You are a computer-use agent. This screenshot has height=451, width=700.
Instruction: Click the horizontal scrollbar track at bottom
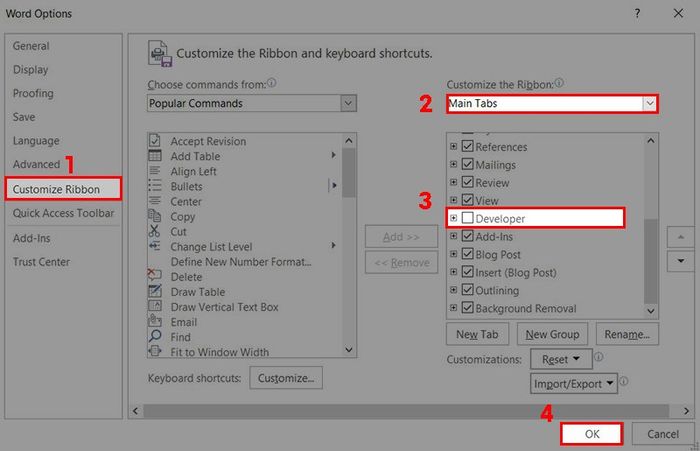405,410
